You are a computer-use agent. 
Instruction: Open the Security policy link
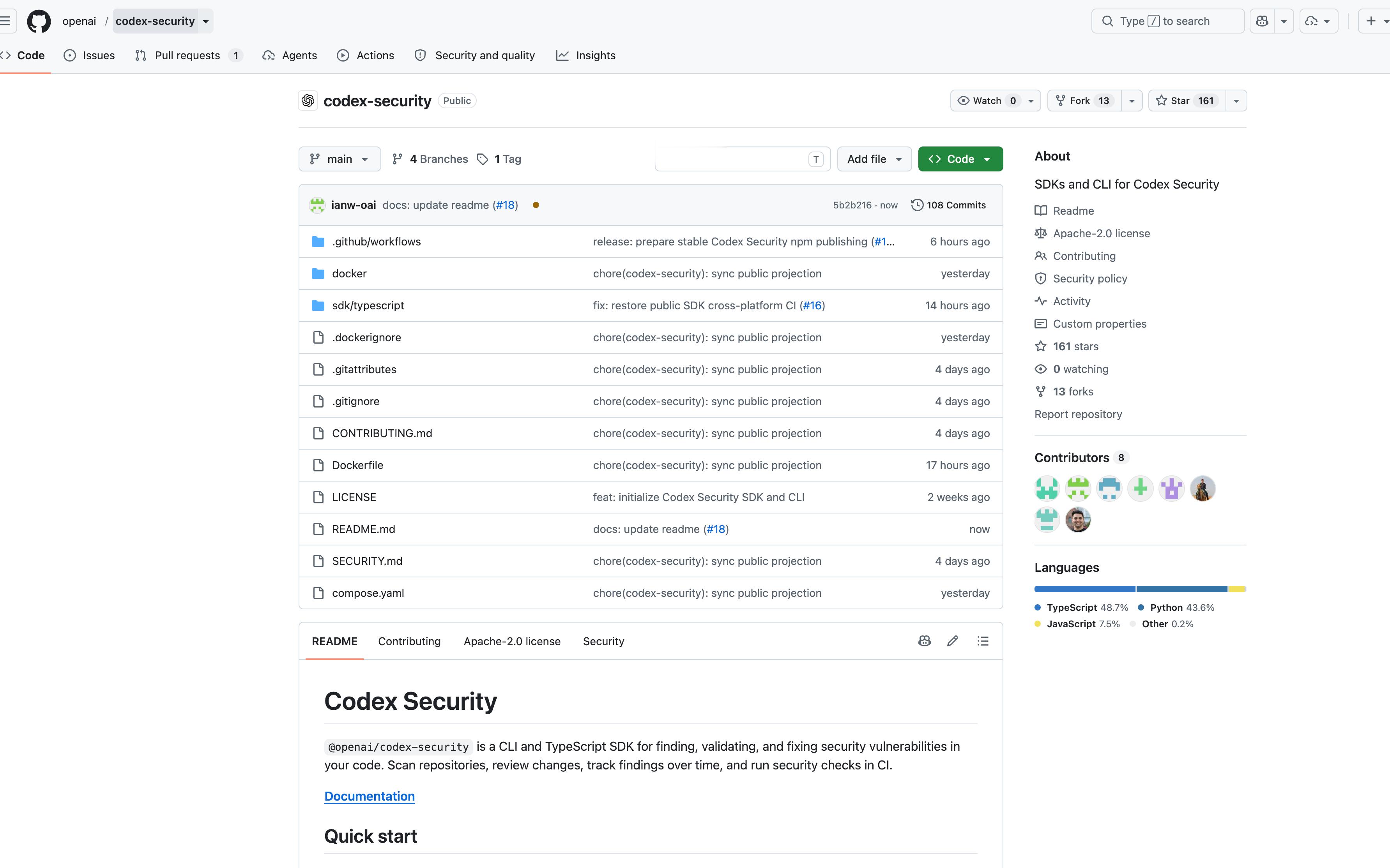point(1081,279)
